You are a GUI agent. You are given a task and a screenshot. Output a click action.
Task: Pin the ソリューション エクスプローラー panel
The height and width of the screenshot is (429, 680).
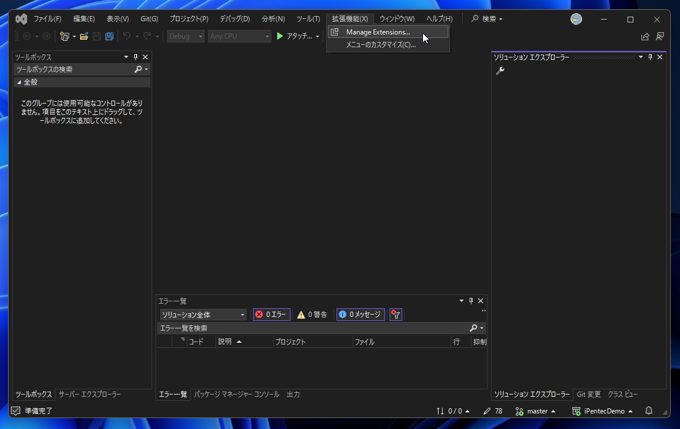tap(650, 57)
